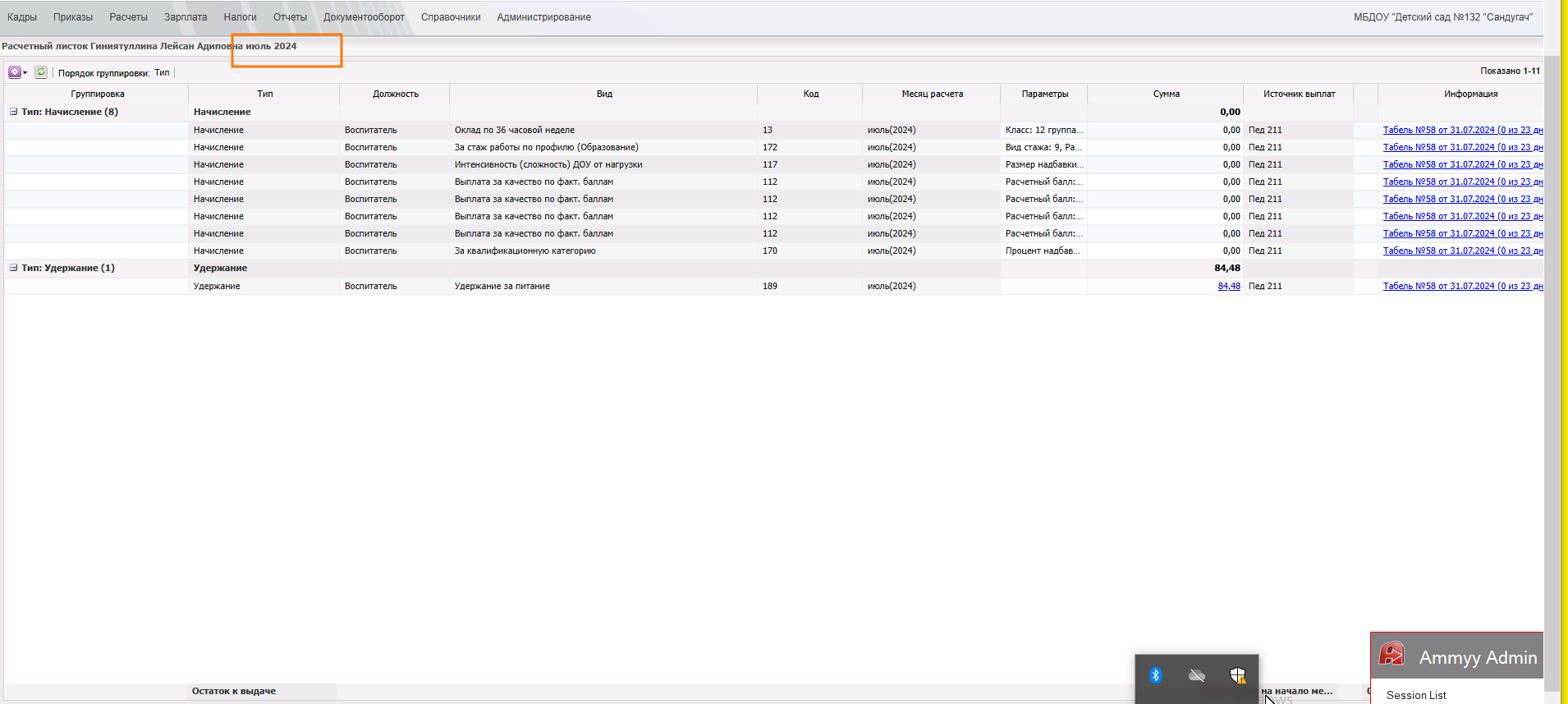Click the 'Показано 1-11' counter

1510,71
